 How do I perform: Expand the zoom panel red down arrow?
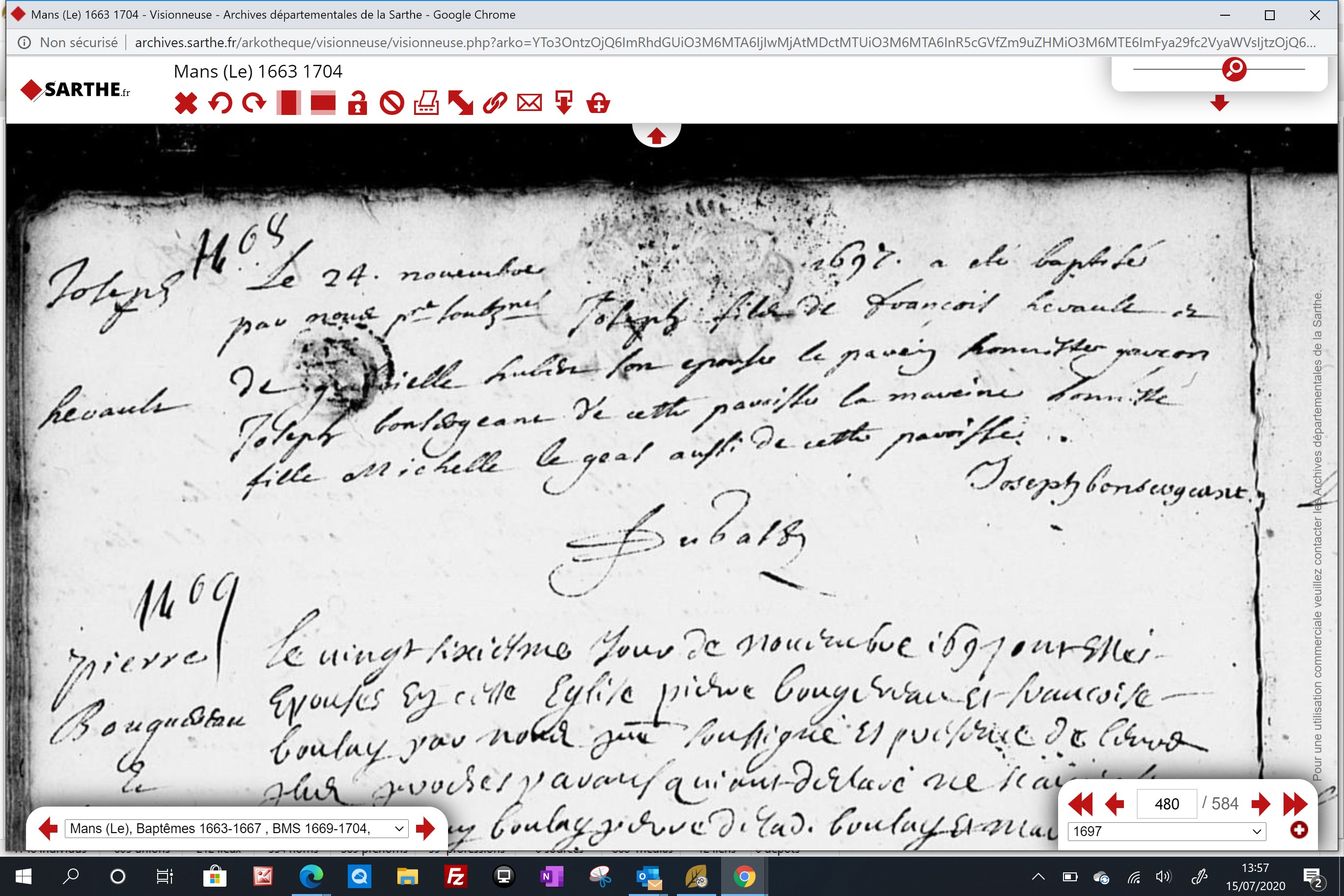tap(1219, 103)
